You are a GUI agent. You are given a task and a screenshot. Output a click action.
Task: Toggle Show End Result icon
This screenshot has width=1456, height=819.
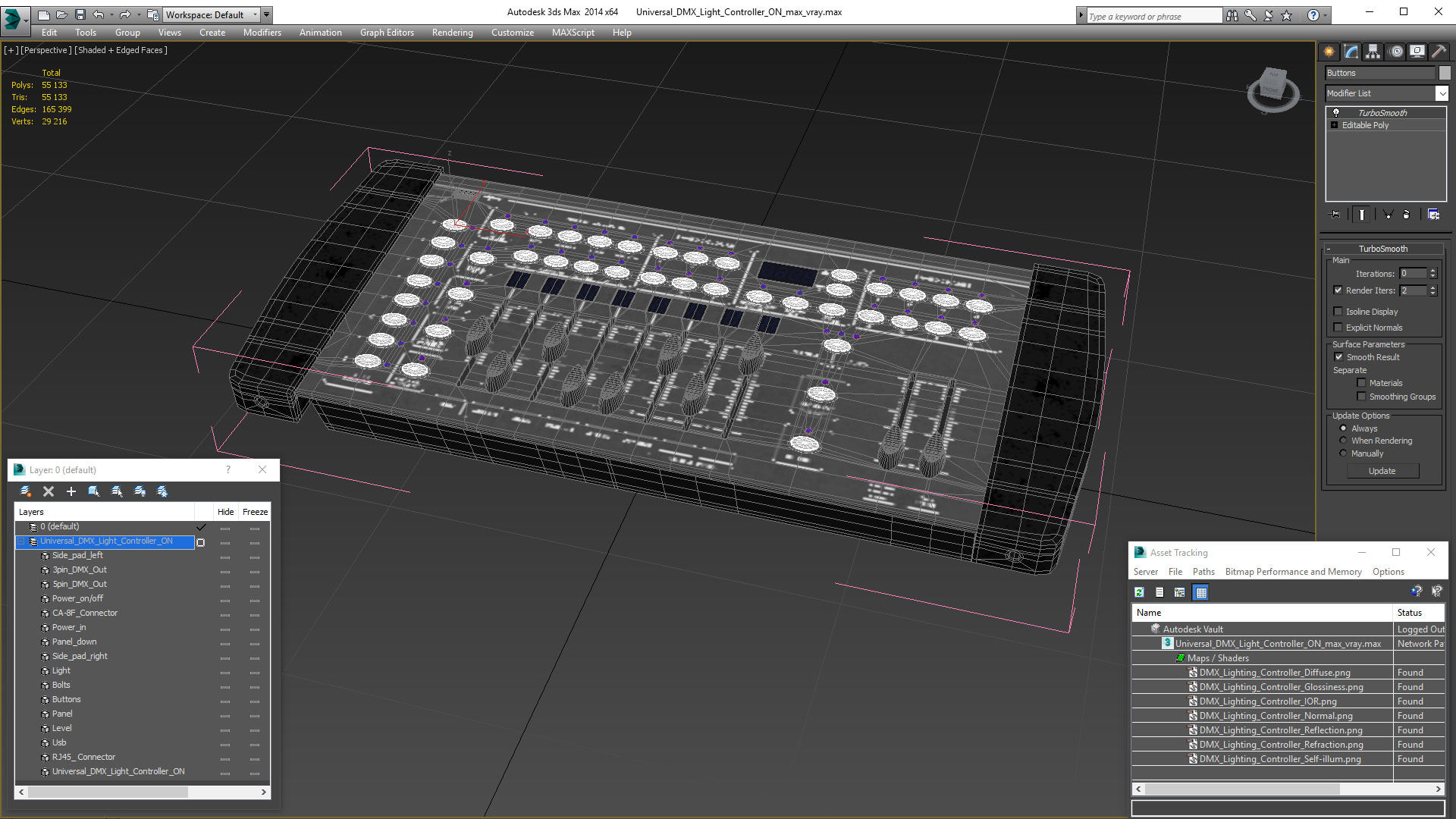click(1362, 215)
